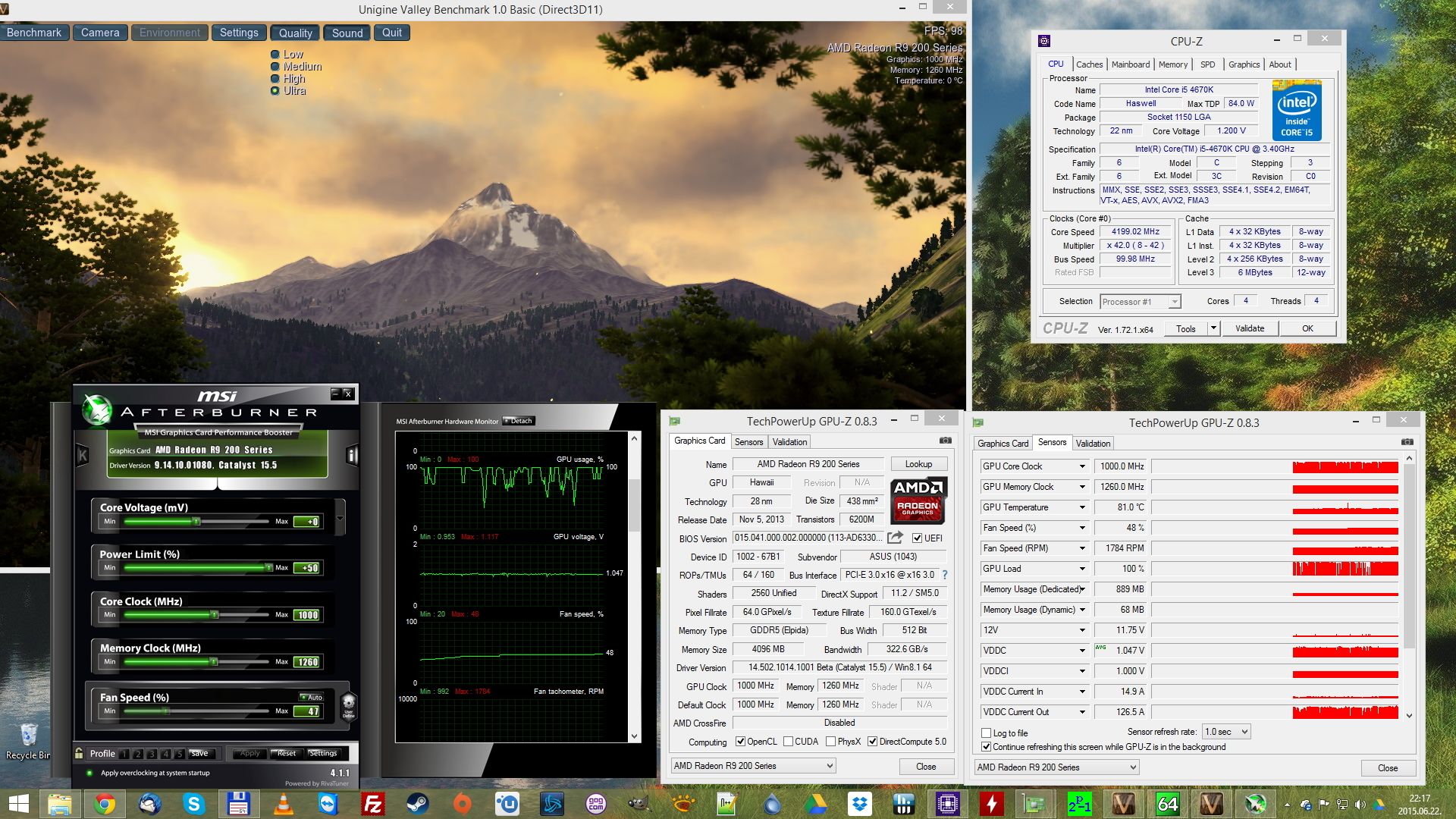The width and height of the screenshot is (1456, 819).
Task: Open the CPU-Z Tools dropdown arrow
Action: [1213, 328]
